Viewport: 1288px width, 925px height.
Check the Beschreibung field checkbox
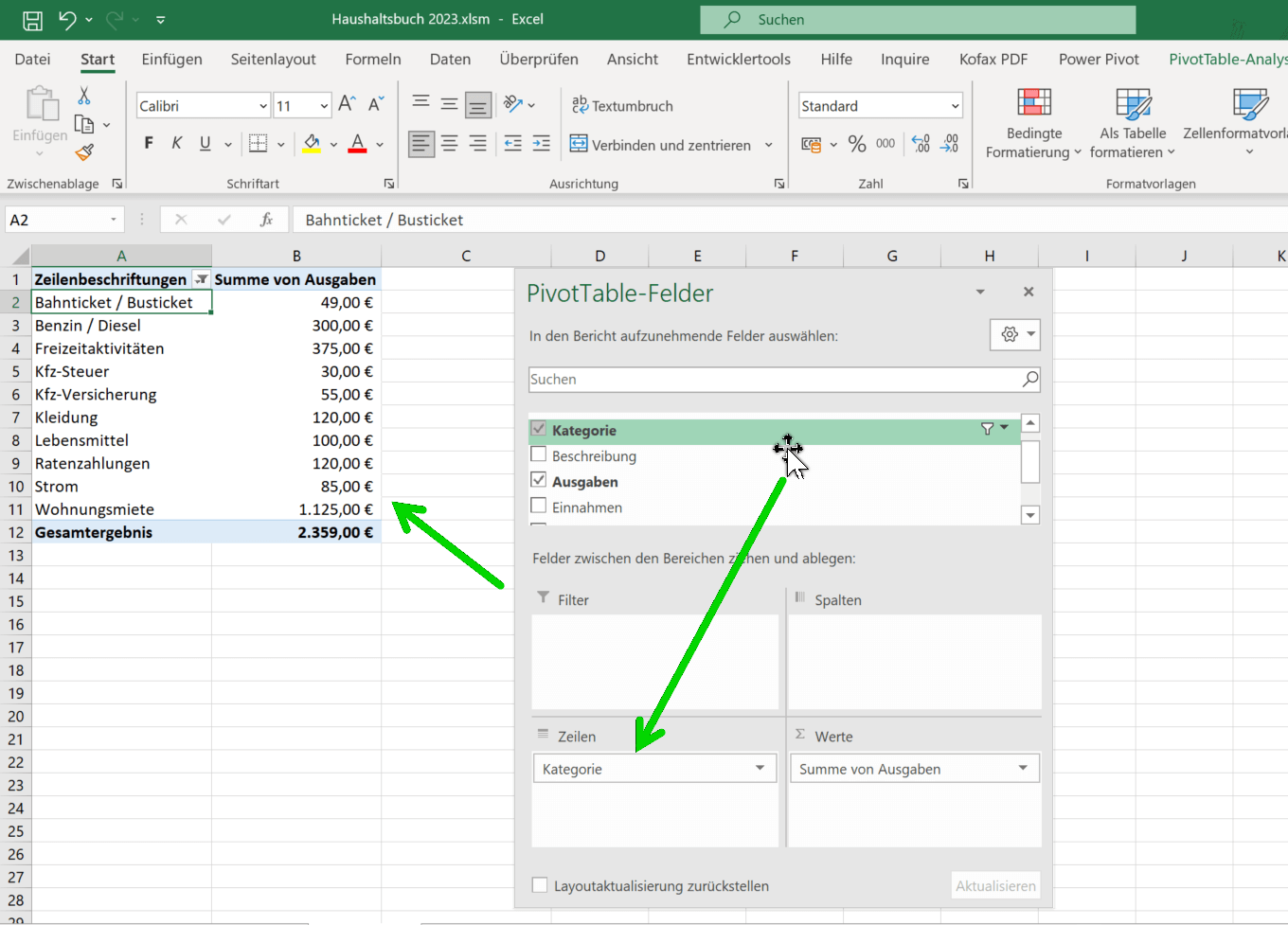point(539,454)
